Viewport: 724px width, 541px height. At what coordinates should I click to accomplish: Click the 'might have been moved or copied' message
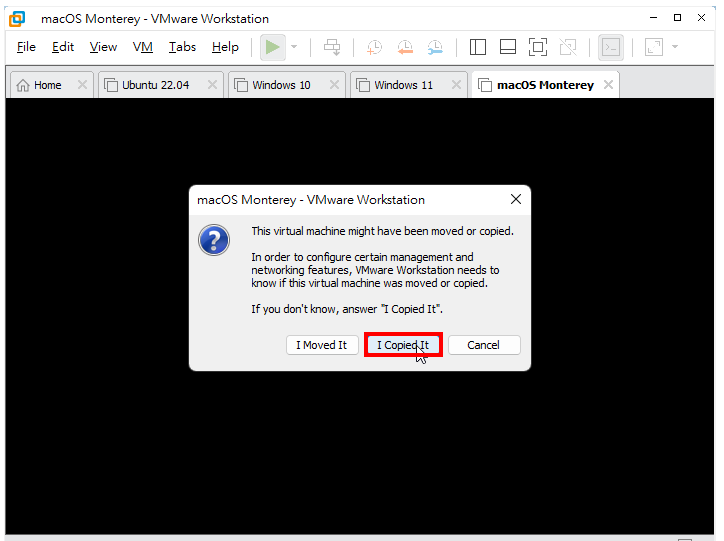[x=382, y=231]
